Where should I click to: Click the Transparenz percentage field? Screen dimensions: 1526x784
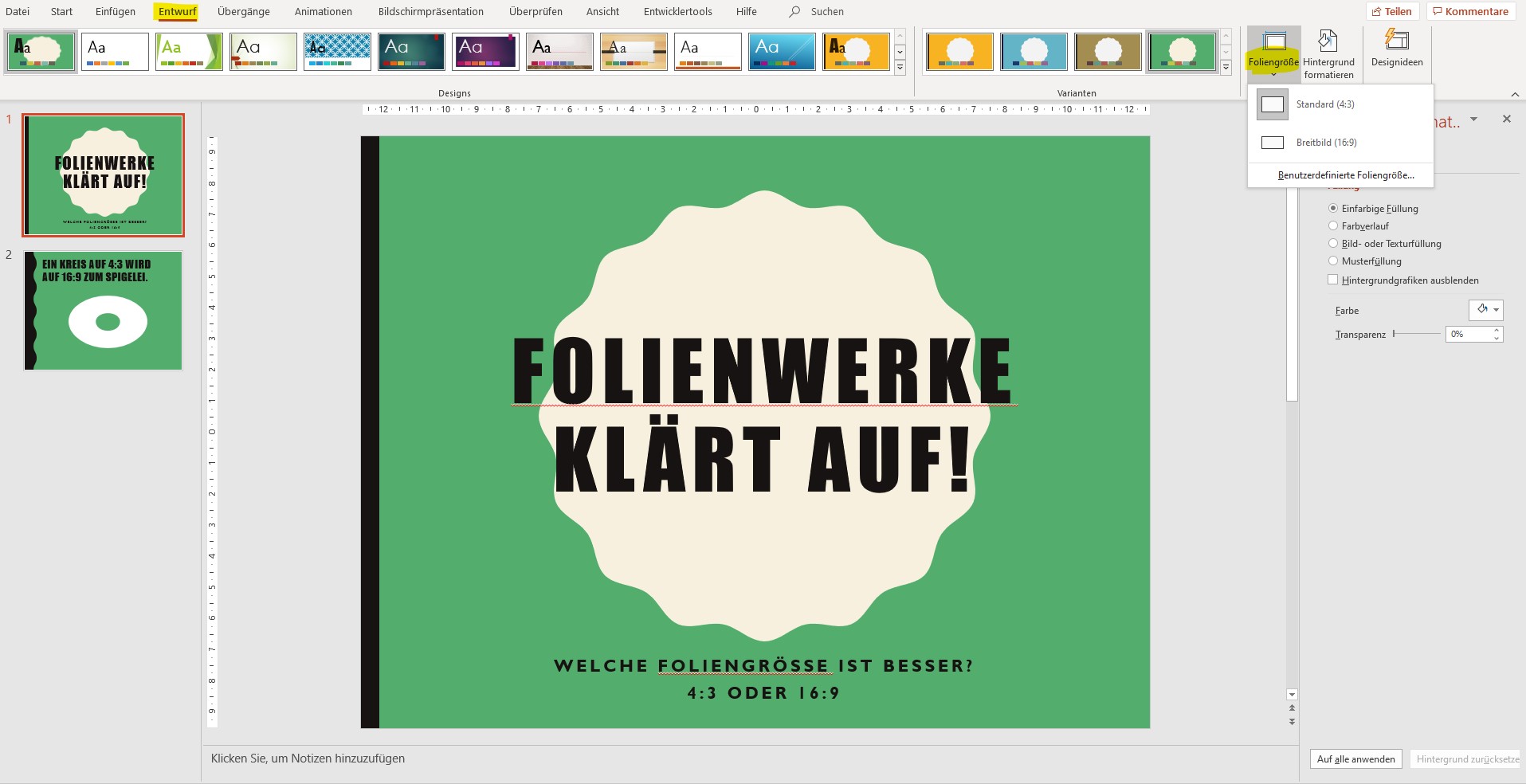[x=1468, y=334]
